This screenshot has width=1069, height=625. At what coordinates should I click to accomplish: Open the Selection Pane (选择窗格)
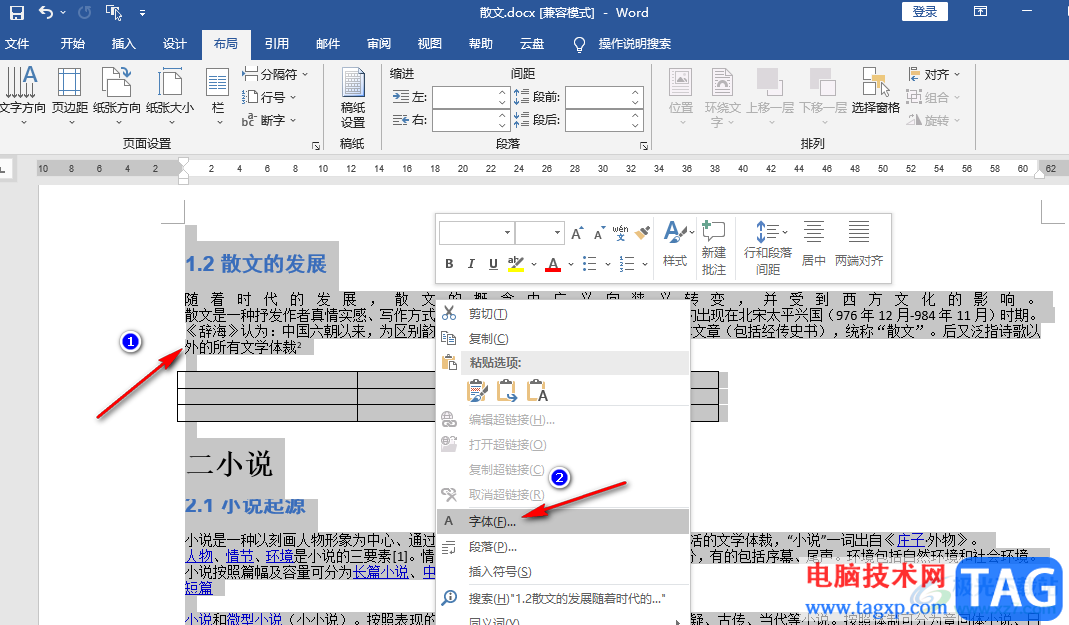coord(875,90)
